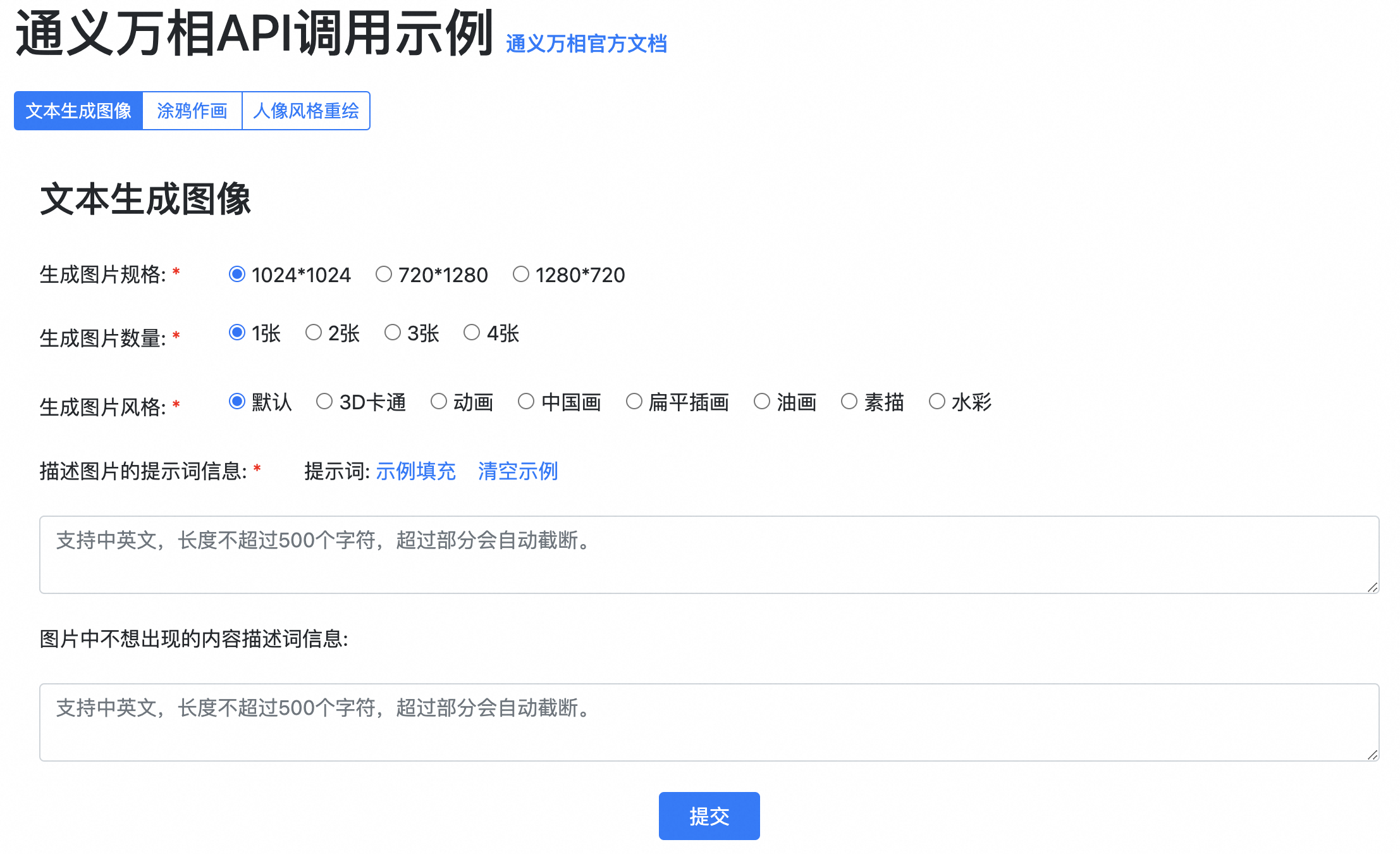The height and width of the screenshot is (854, 1400).
Task: Choose 2张 for image count
Action: pyautogui.click(x=314, y=332)
